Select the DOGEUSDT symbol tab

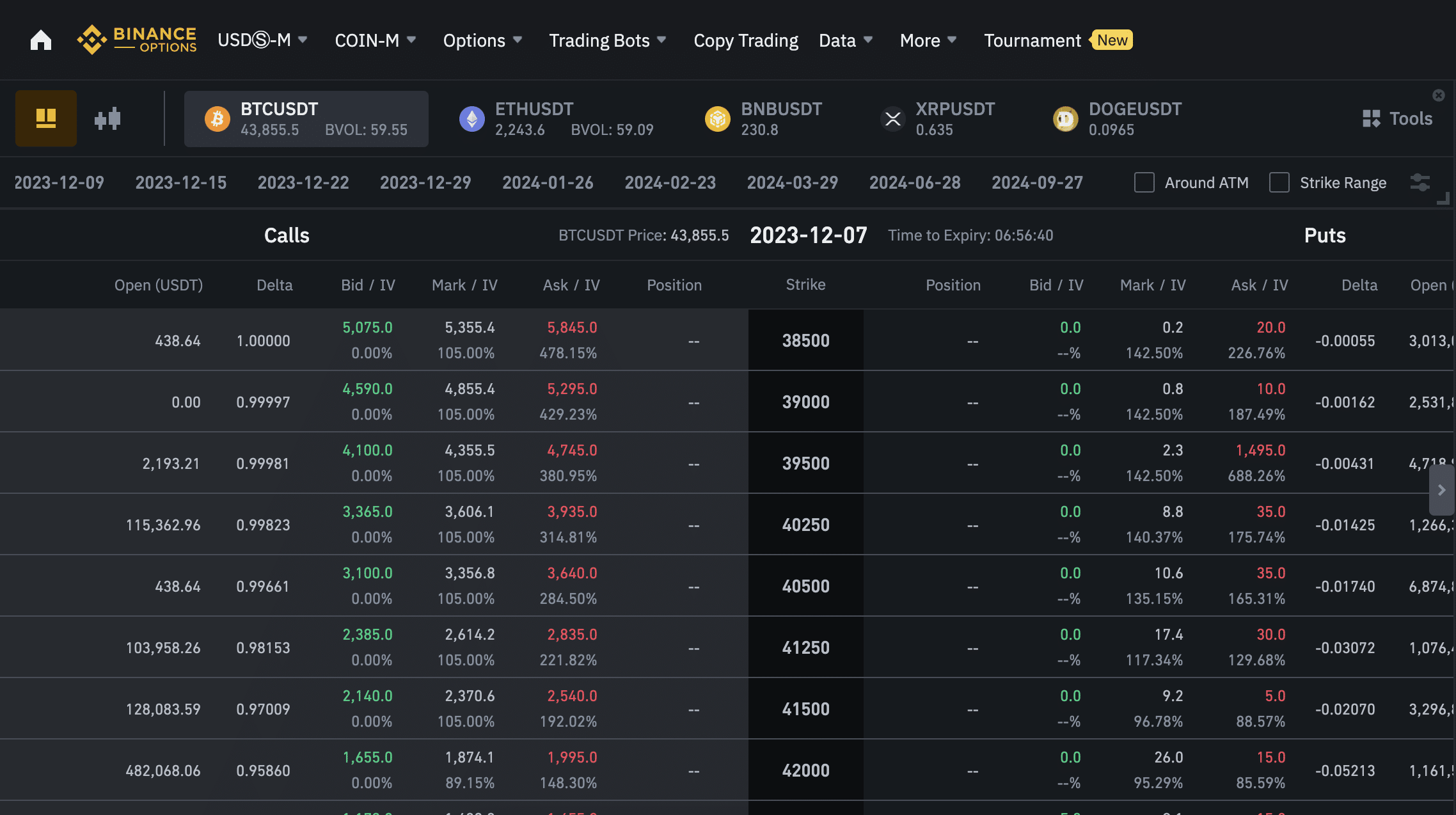point(1118,119)
